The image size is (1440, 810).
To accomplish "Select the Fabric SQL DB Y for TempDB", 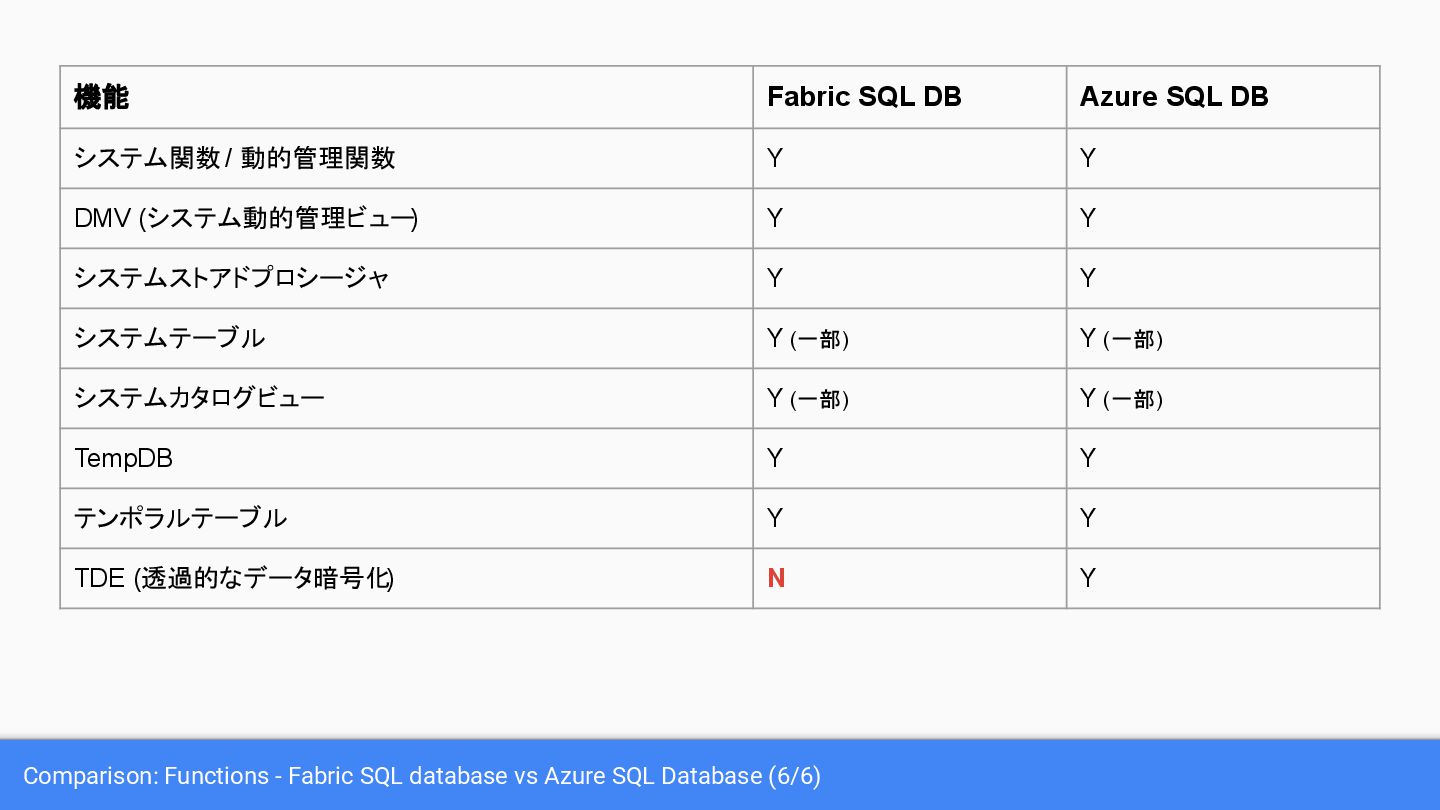I will click(x=775, y=458).
